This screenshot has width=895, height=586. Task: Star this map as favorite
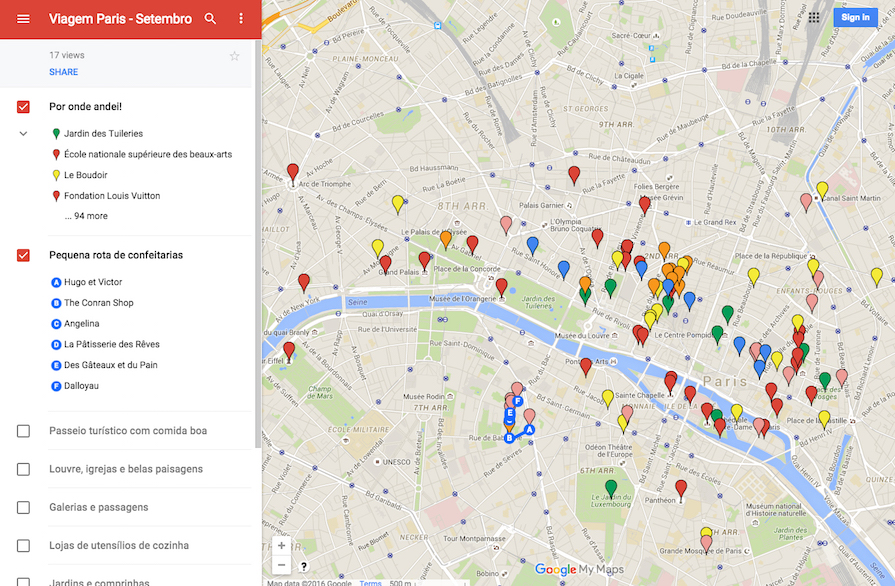point(235,56)
